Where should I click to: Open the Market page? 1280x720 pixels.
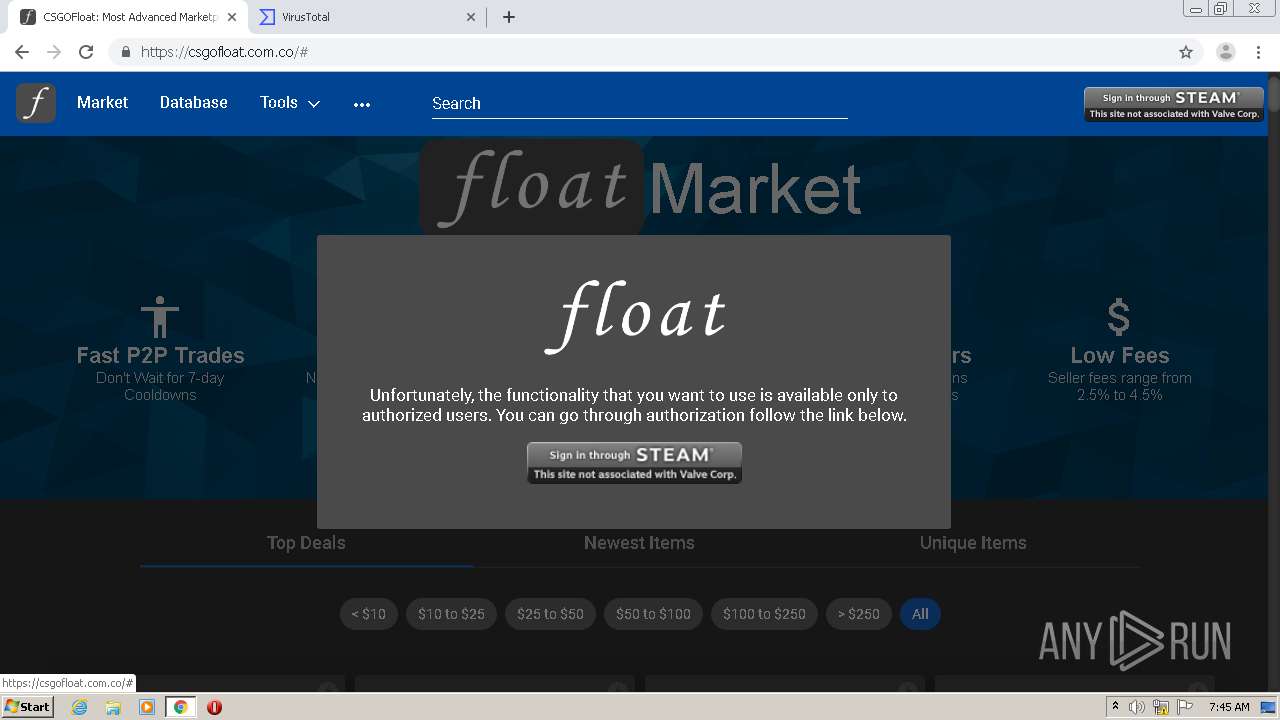click(102, 103)
